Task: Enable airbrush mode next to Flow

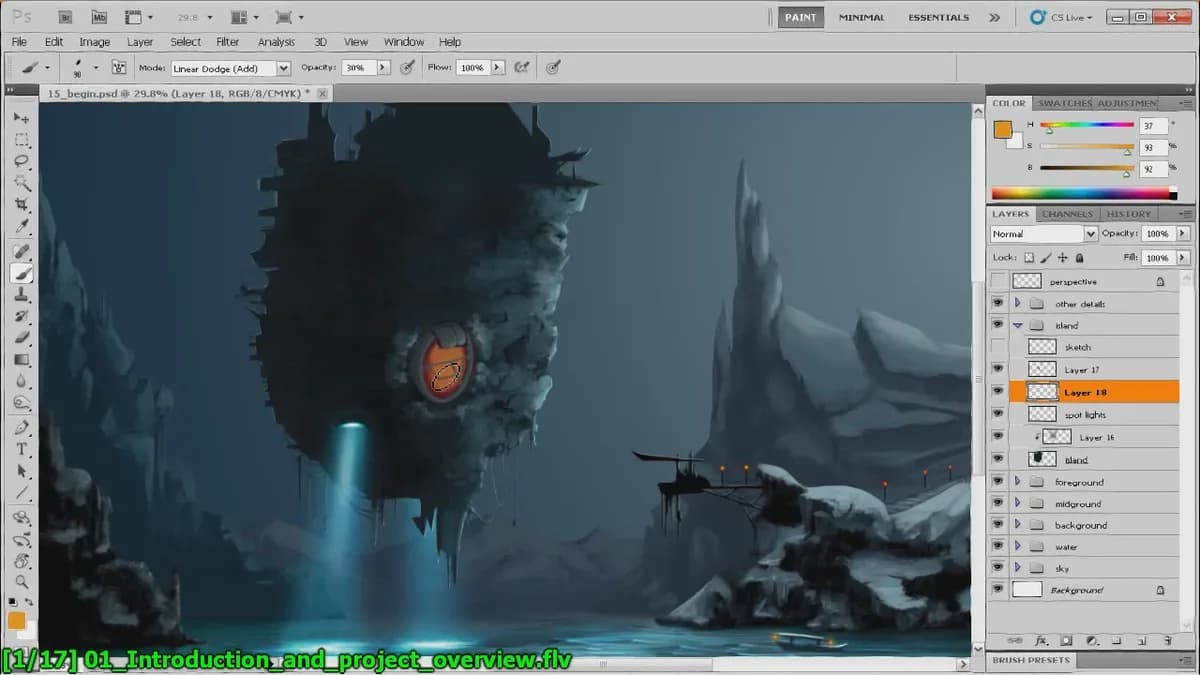Action: pos(521,68)
